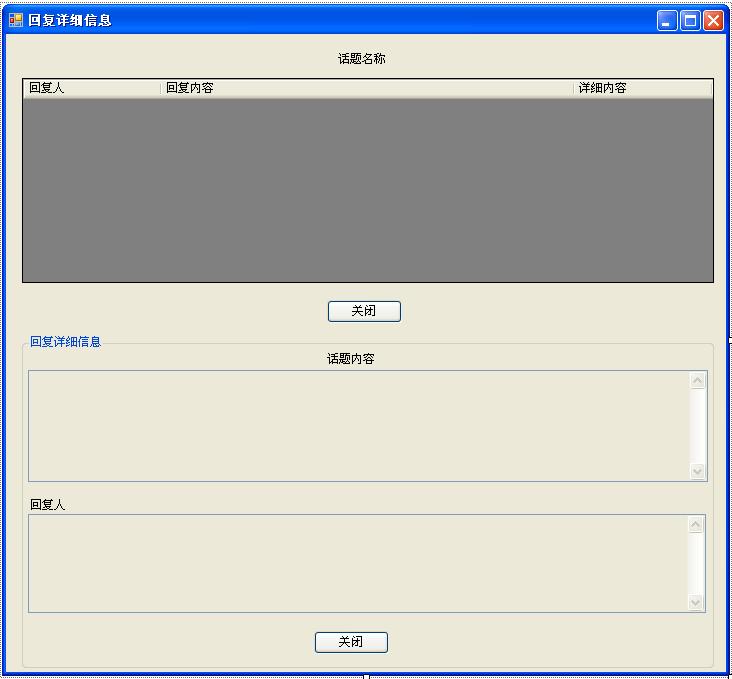This screenshot has height=679, width=732.
Task: Focus the text box under 话题内容
Action: pos(358,426)
